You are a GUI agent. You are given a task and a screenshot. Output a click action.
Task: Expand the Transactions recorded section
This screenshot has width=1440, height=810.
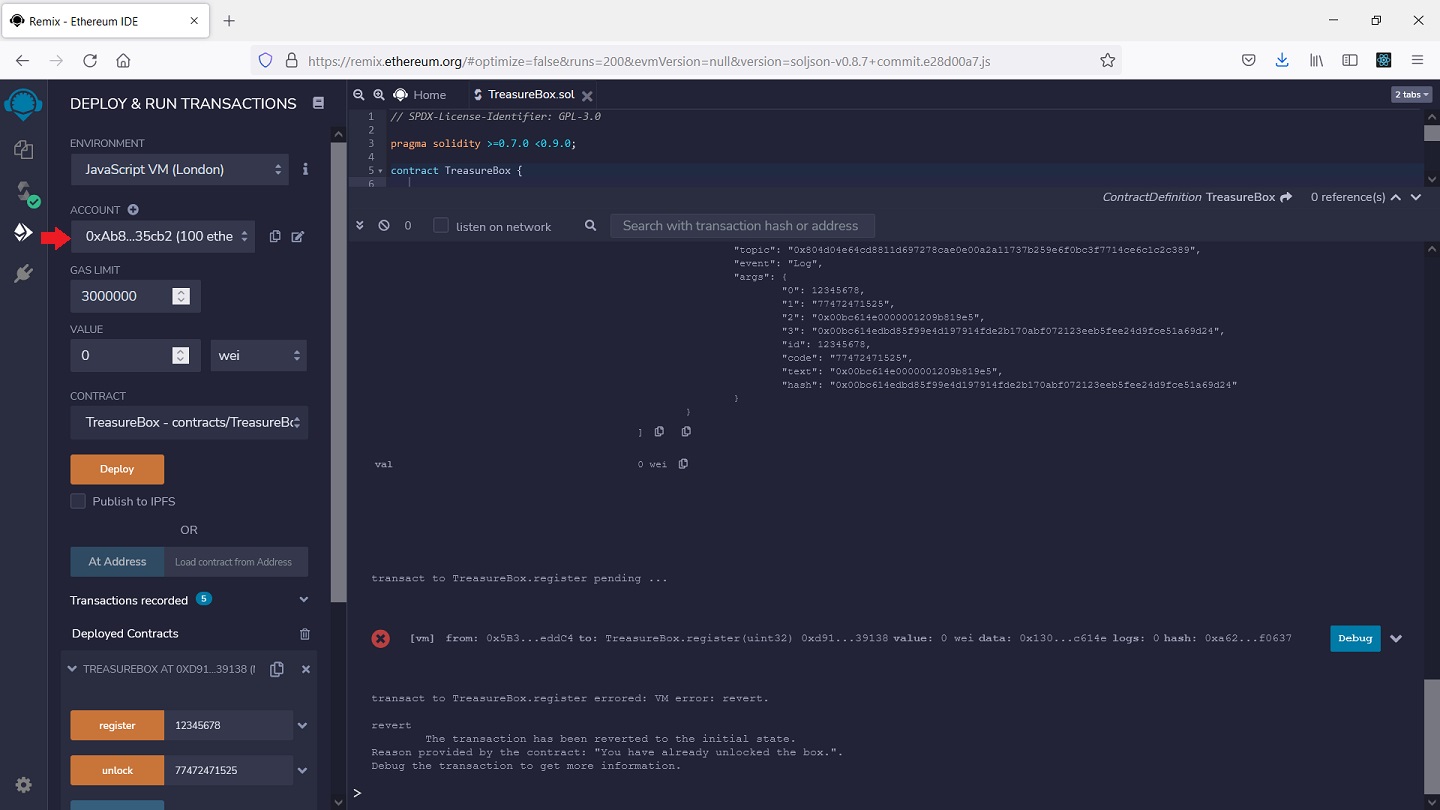(x=304, y=600)
